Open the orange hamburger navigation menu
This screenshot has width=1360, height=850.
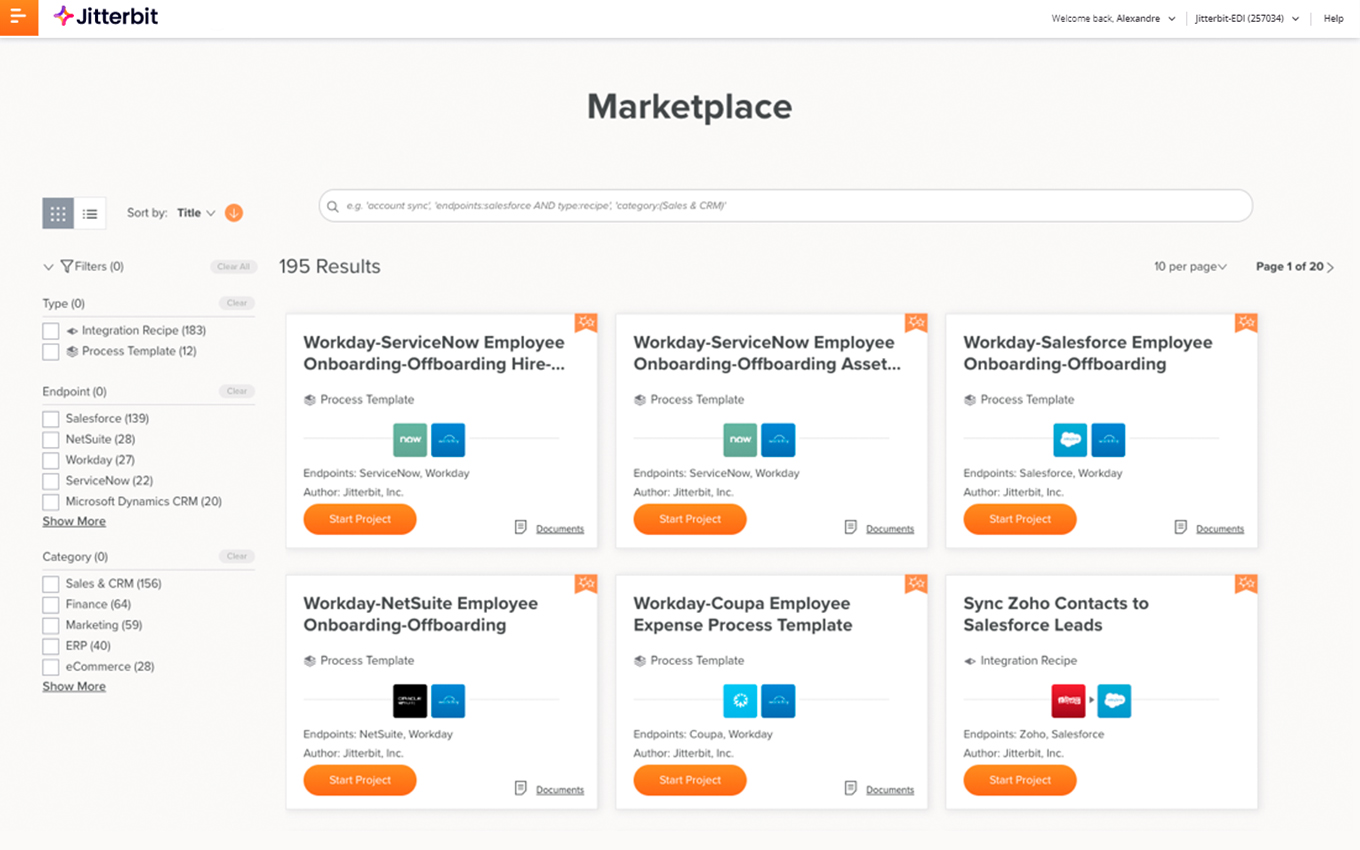tap(19, 17)
